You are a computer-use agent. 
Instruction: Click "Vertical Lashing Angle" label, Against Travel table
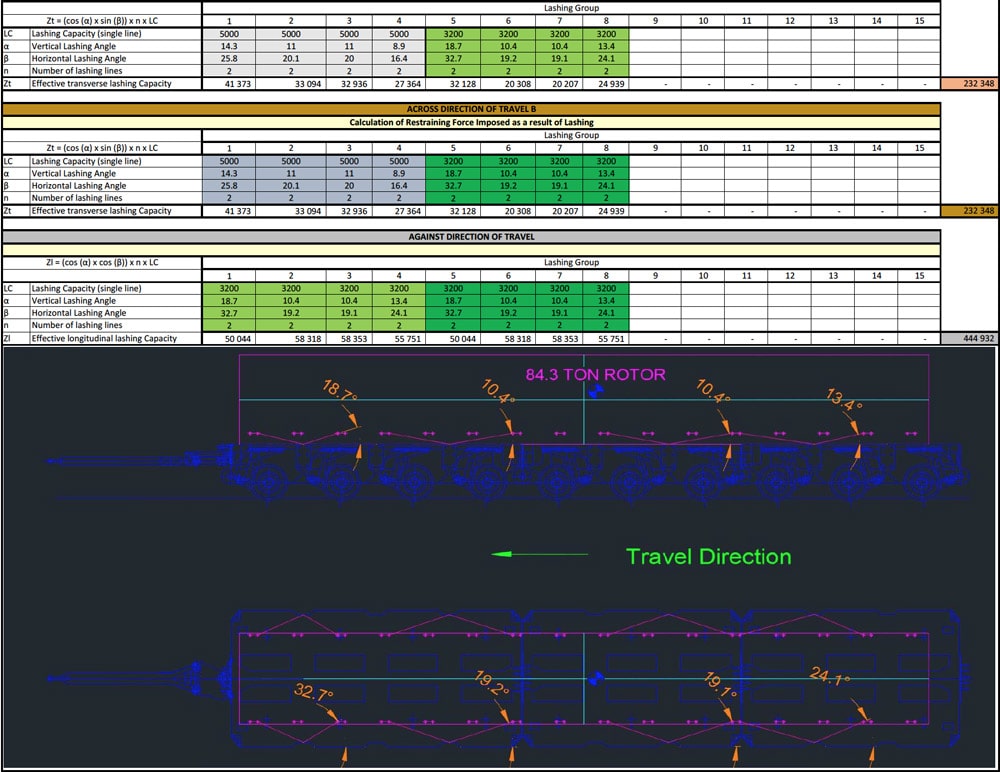(73, 301)
